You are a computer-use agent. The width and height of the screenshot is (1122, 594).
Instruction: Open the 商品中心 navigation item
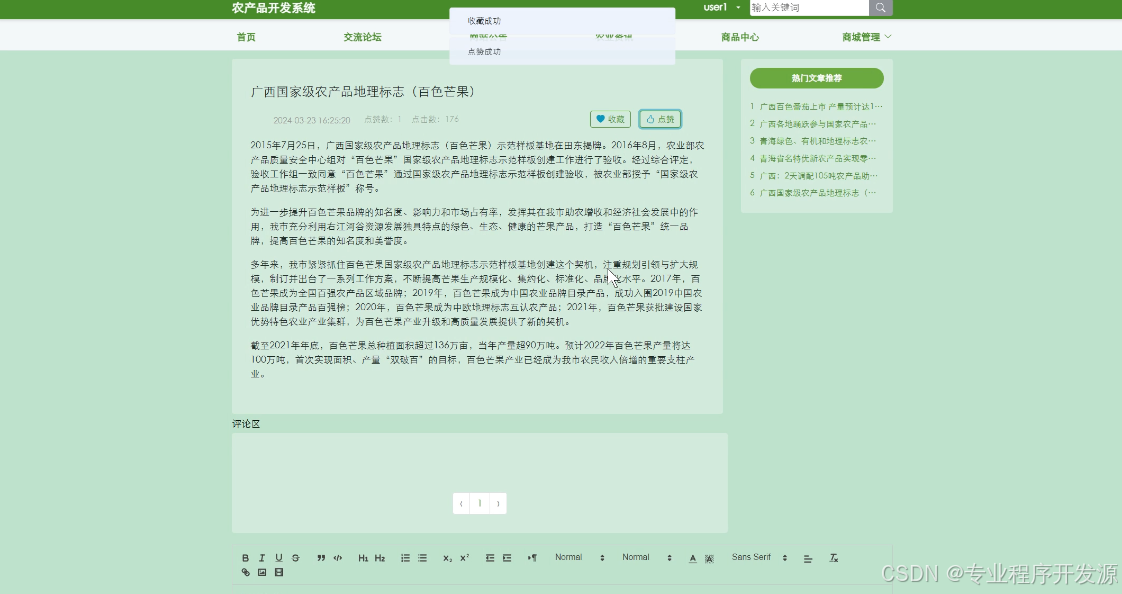click(740, 37)
